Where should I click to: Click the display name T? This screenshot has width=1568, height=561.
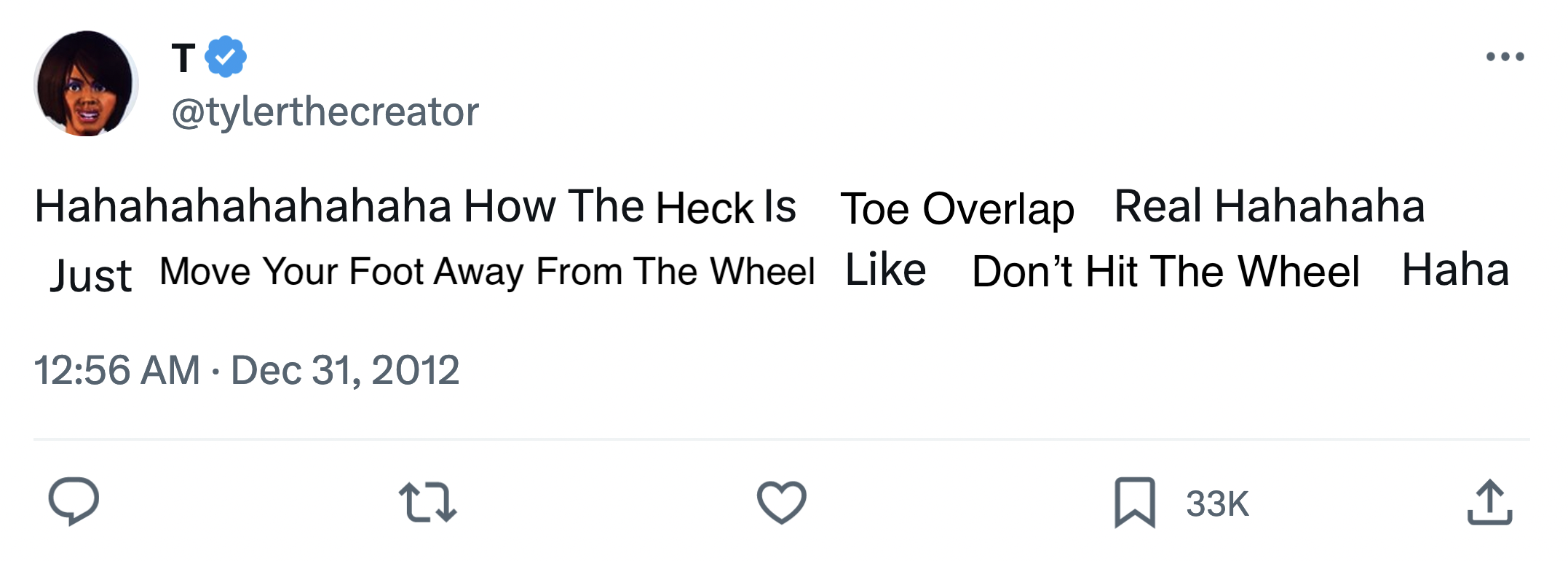183,58
